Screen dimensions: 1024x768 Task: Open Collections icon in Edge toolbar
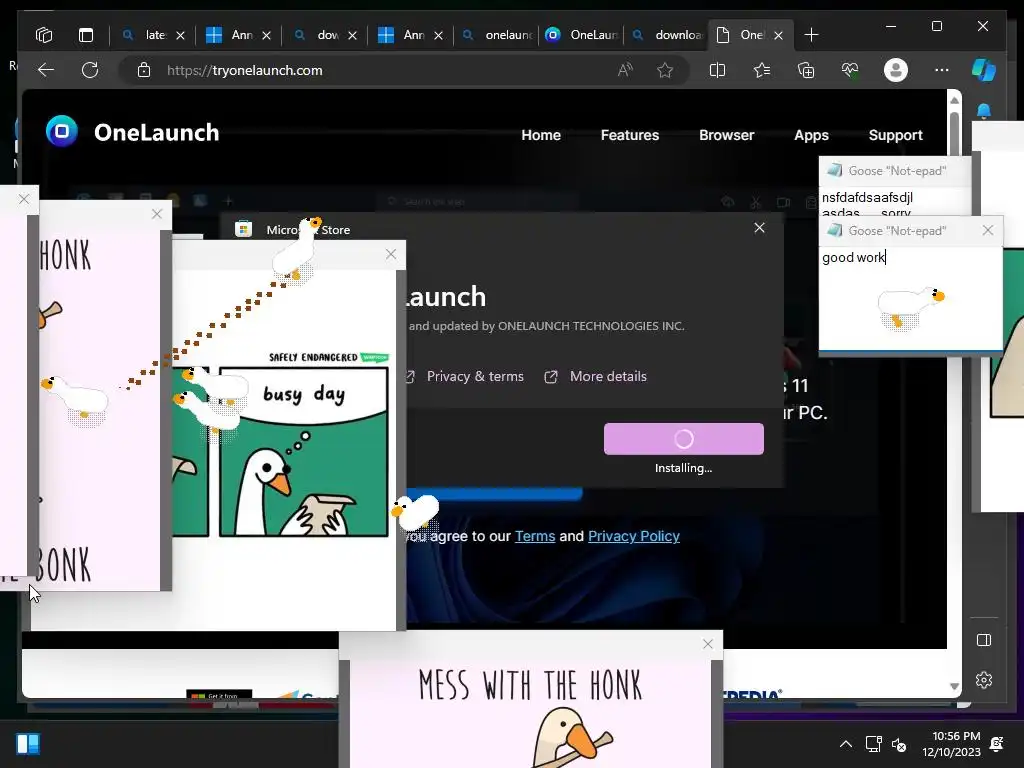click(806, 70)
